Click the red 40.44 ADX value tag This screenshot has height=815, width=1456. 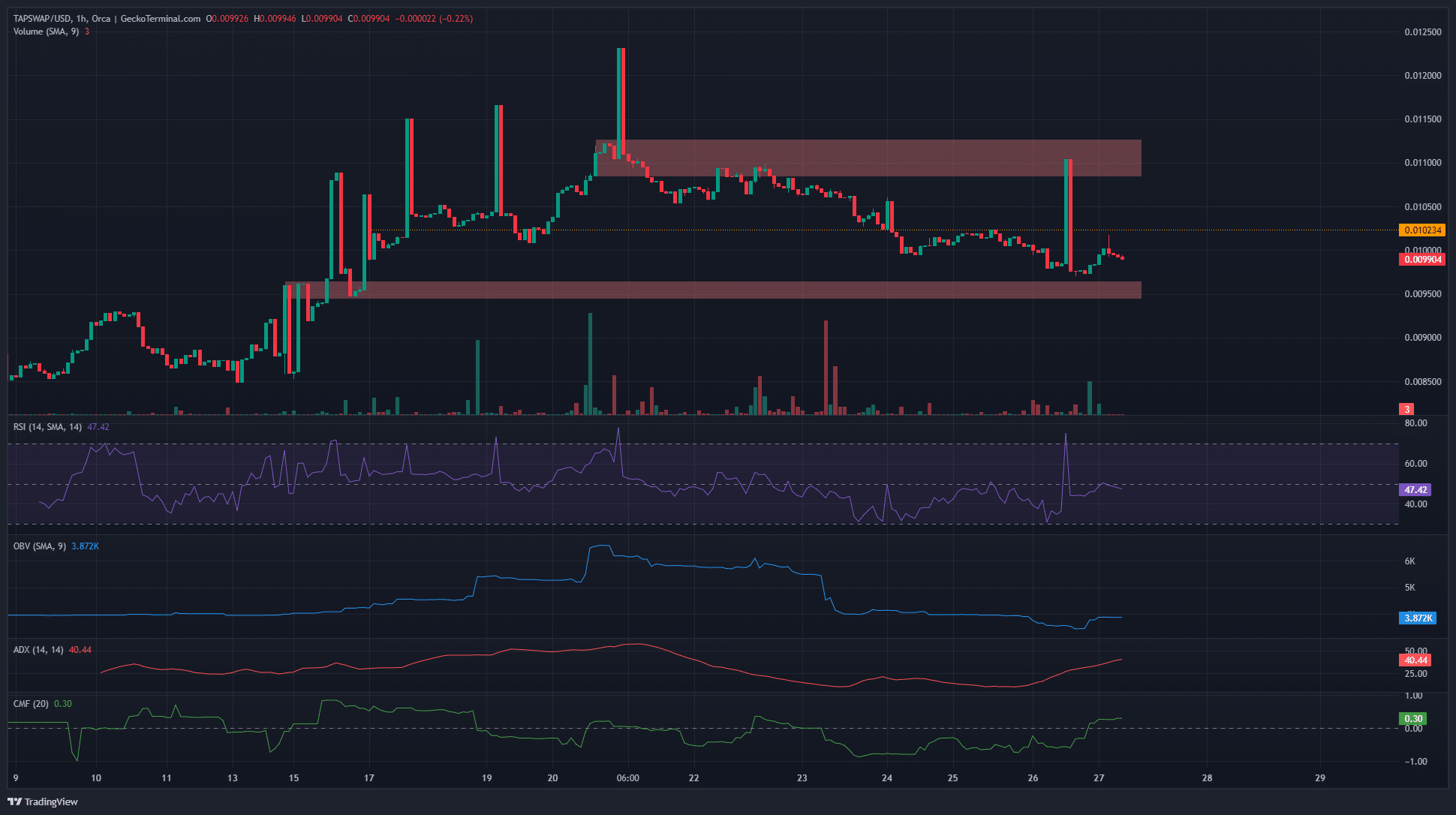tap(1415, 660)
